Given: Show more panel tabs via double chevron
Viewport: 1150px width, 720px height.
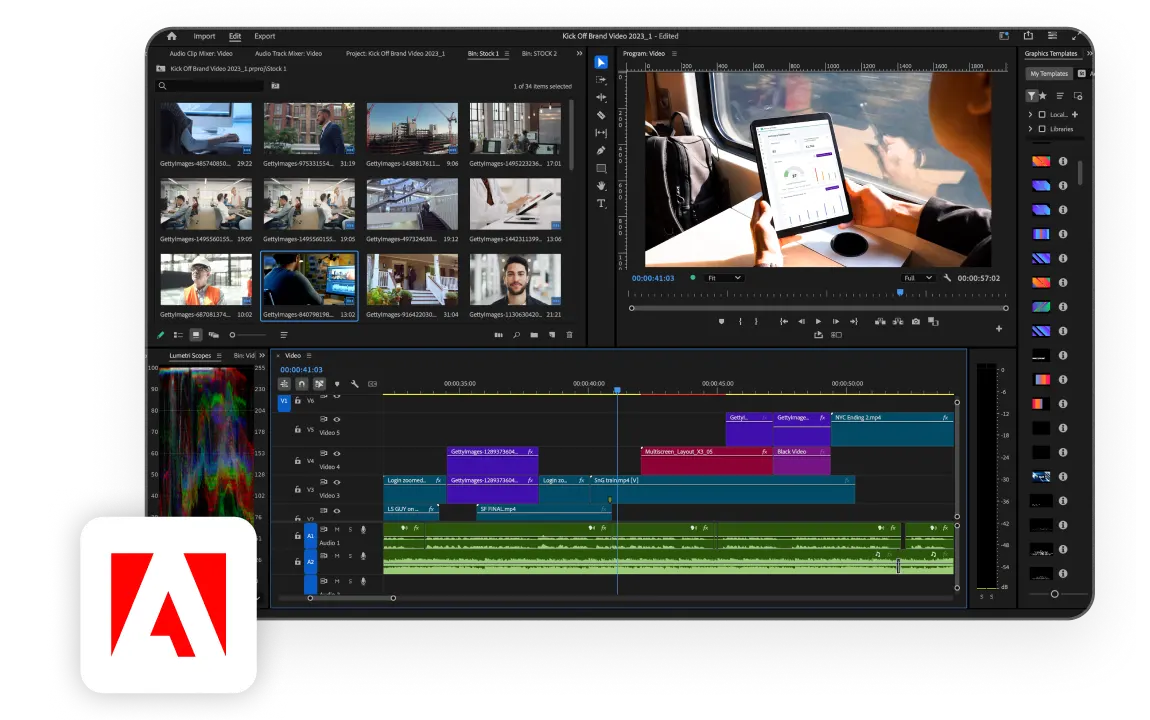Looking at the screenshot, I should tap(579, 54).
